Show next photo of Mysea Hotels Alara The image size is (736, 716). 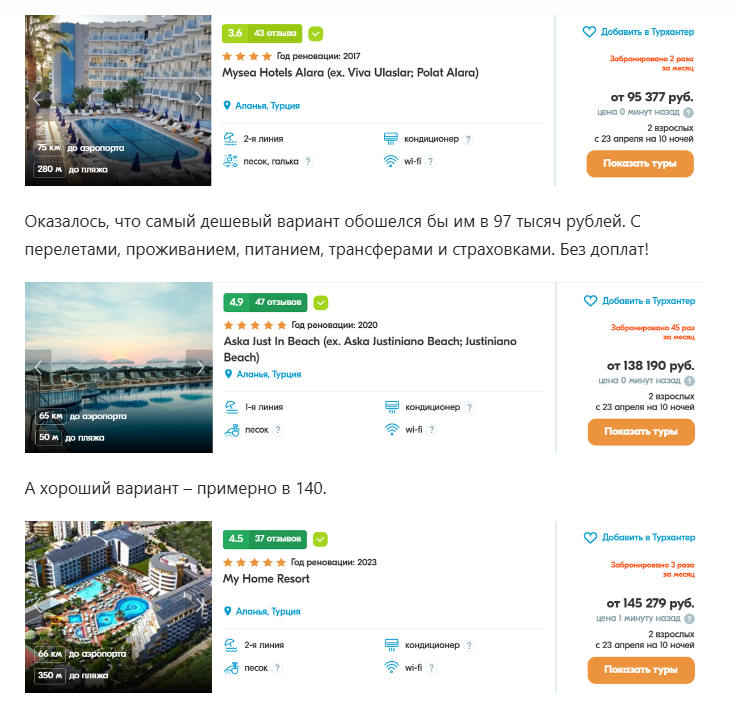(x=199, y=99)
